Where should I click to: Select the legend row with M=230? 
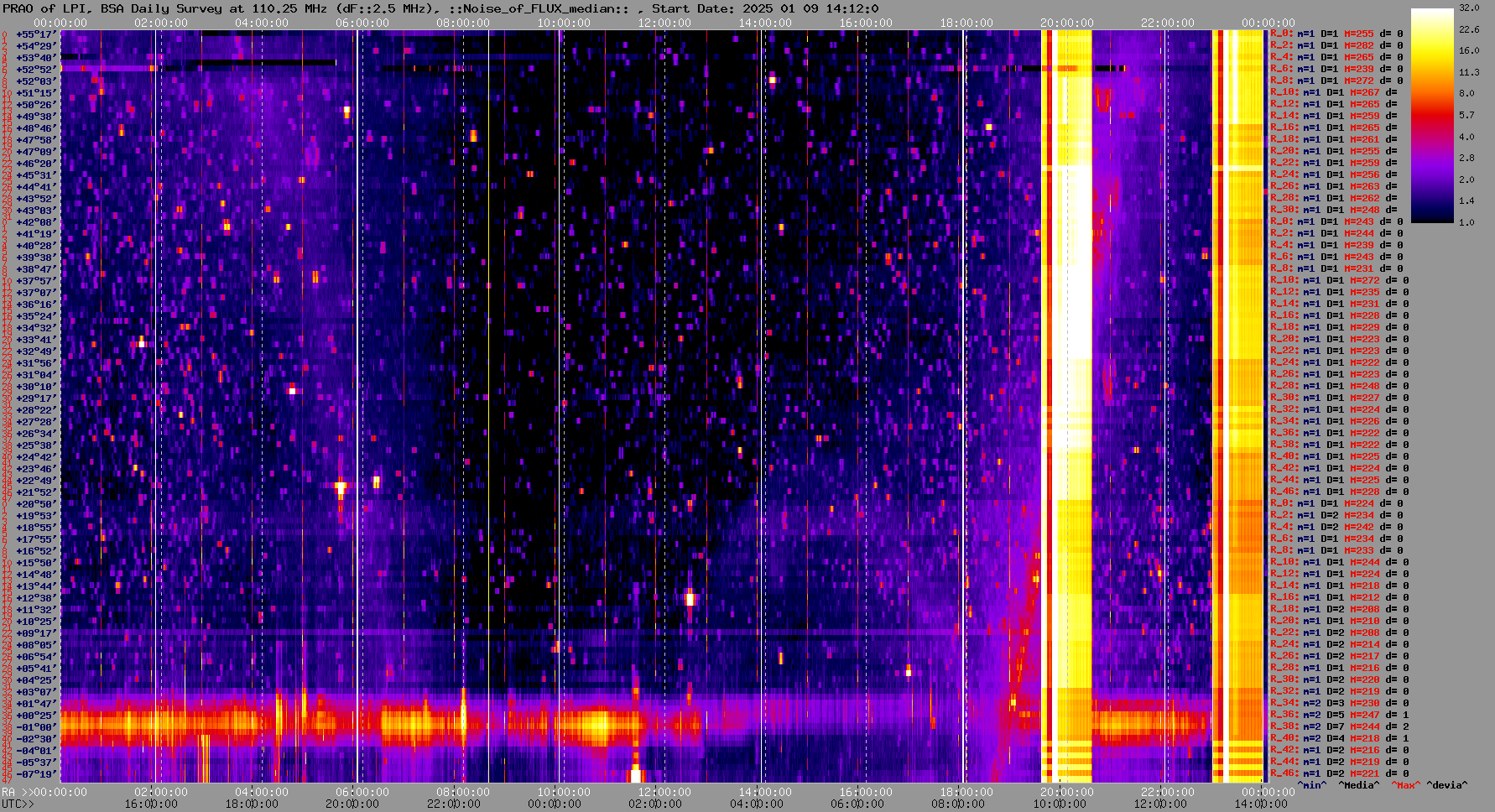1340,703
